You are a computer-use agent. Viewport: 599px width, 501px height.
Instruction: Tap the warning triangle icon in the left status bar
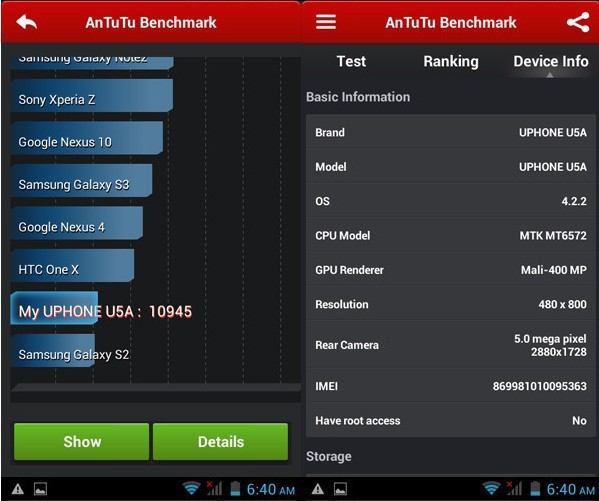click(x=18, y=489)
